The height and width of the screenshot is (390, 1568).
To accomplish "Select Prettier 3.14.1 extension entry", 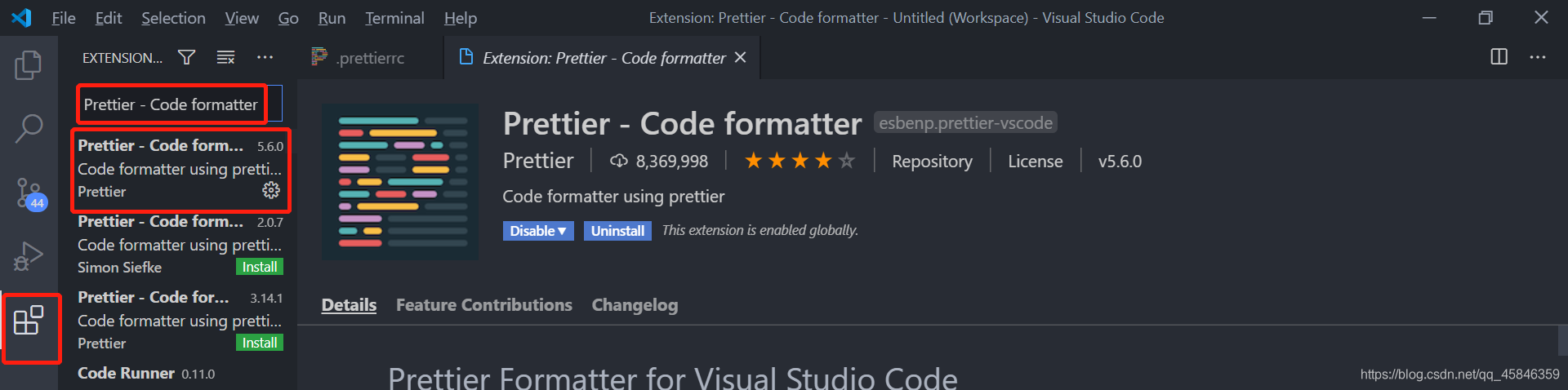I will (180, 321).
